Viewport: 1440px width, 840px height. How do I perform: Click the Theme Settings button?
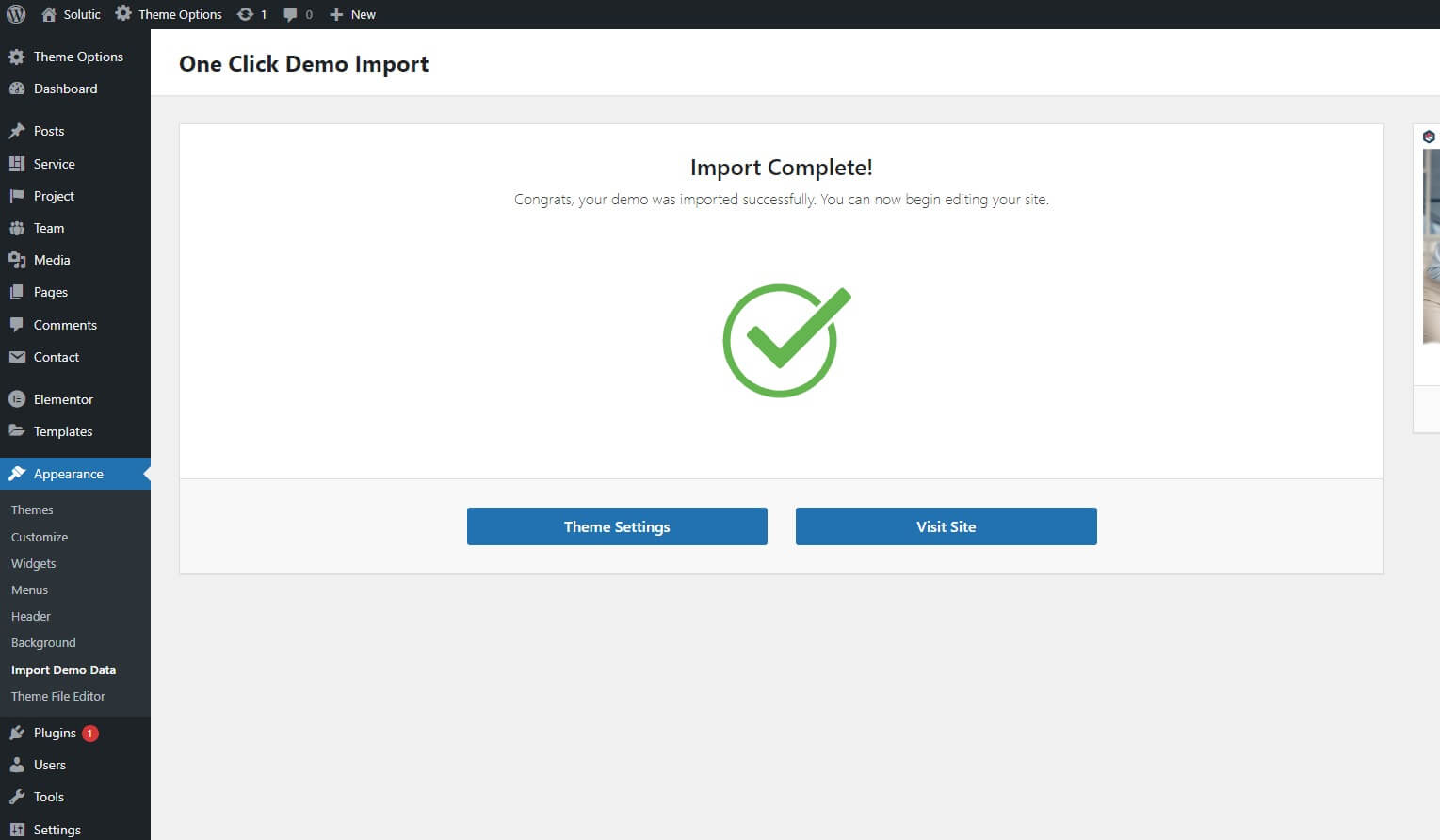pos(617,526)
